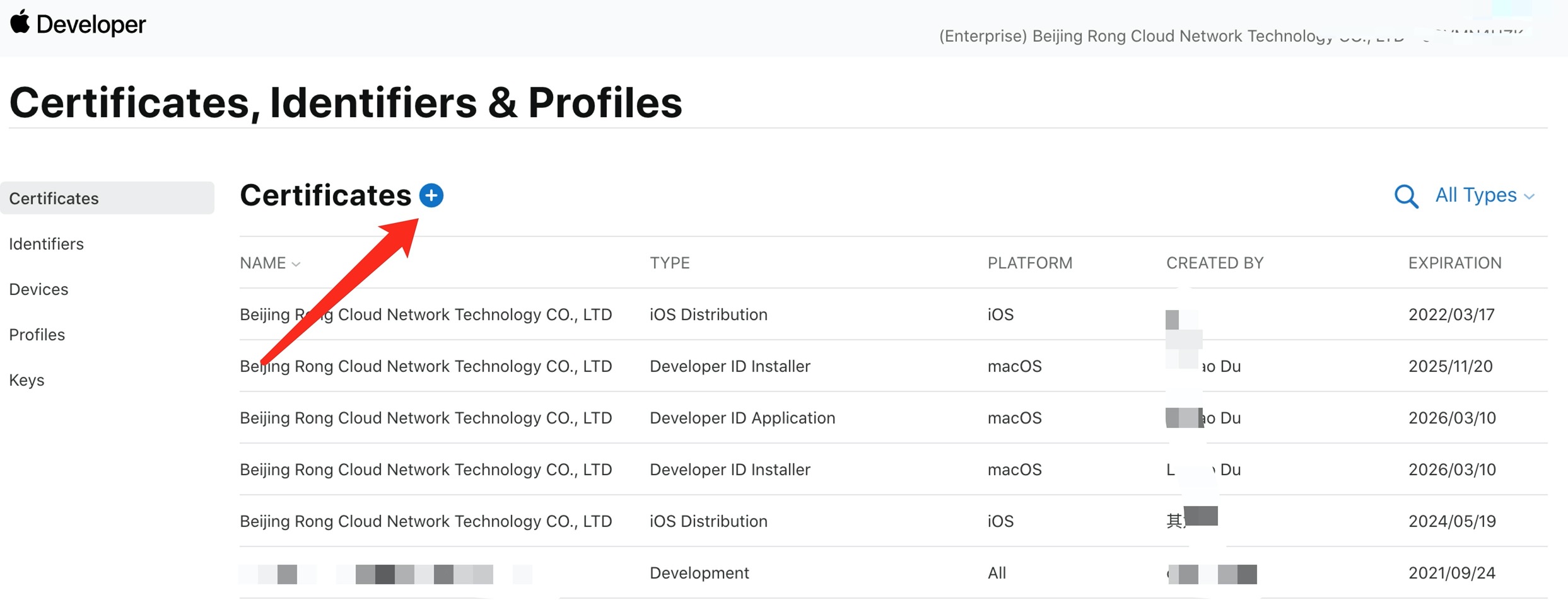Select Certificates in the sidebar

pyautogui.click(x=54, y=199)
